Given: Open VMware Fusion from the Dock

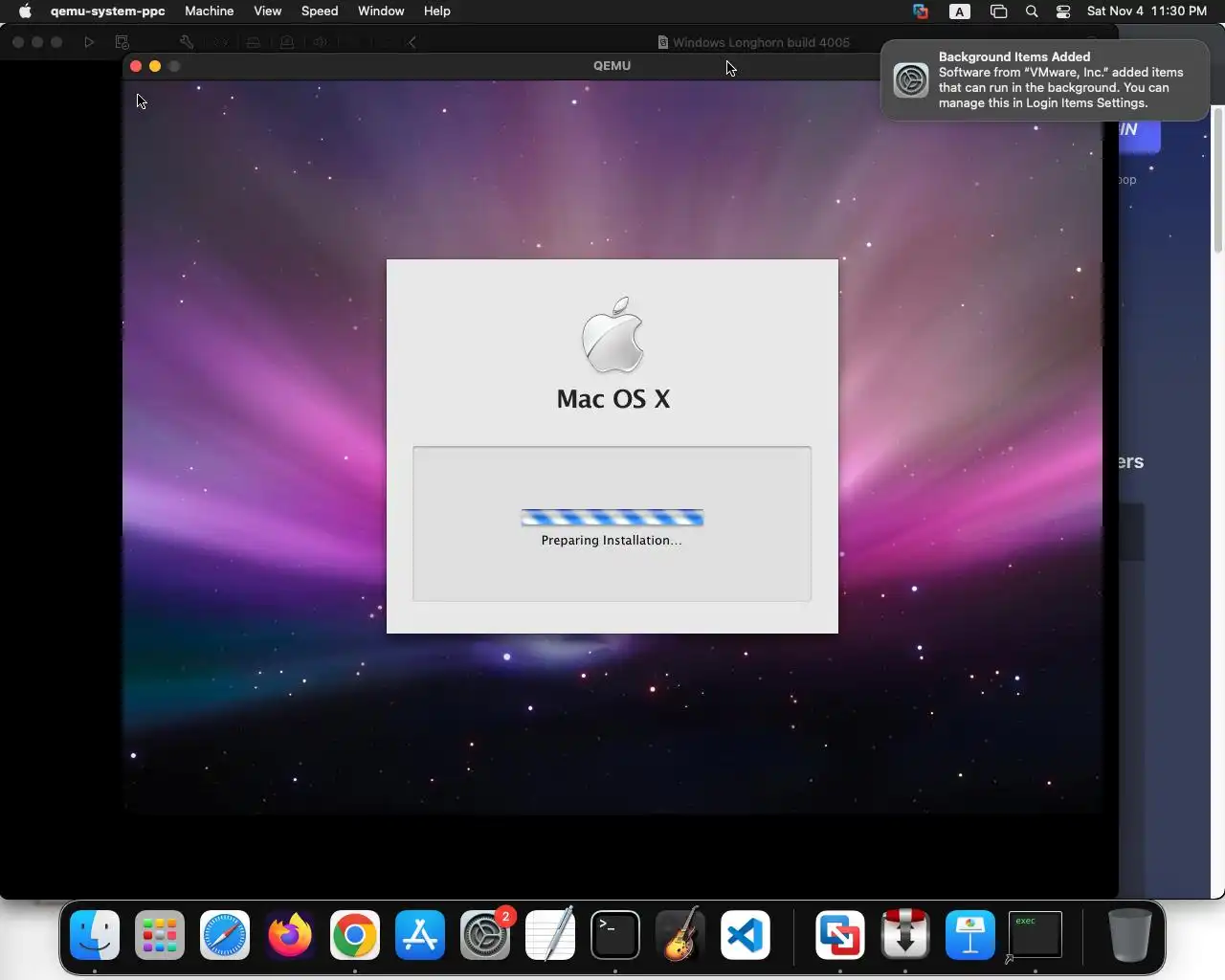Looking at the screenshot, I should [840, 935].
